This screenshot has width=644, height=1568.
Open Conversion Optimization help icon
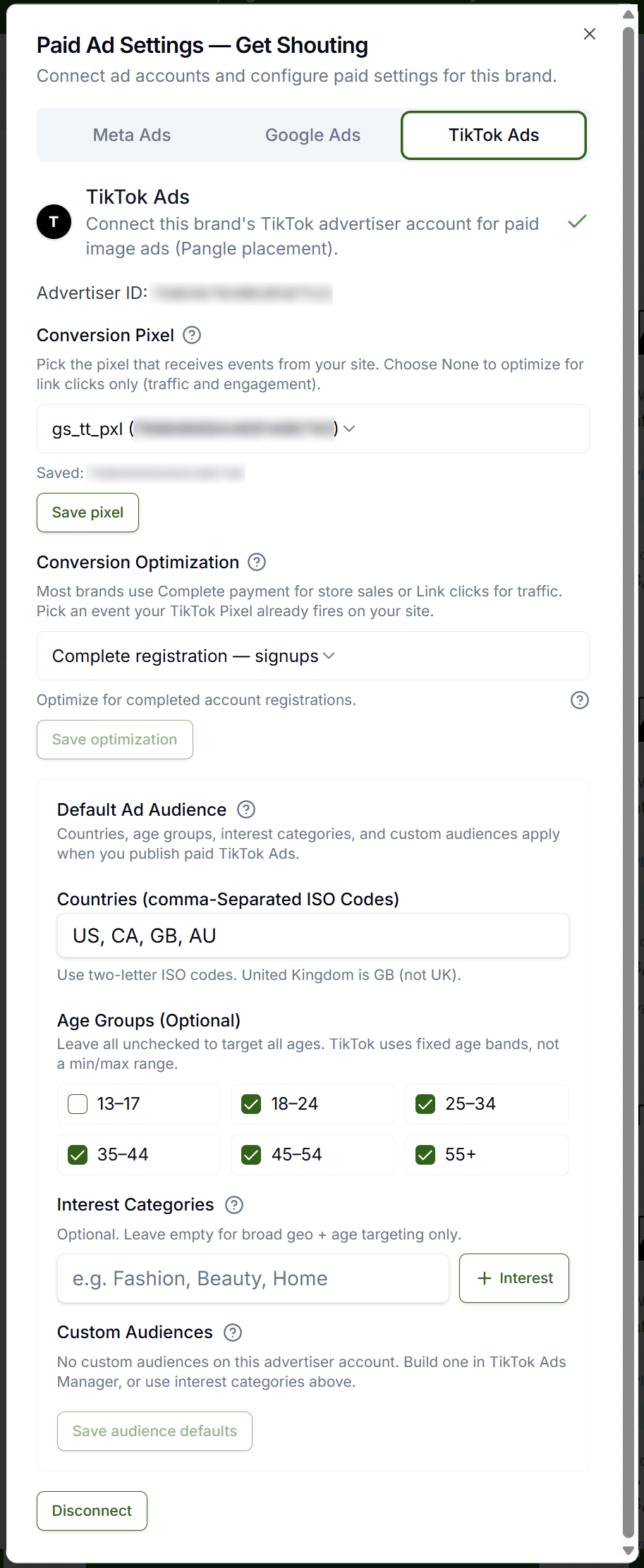click(257, 562)
